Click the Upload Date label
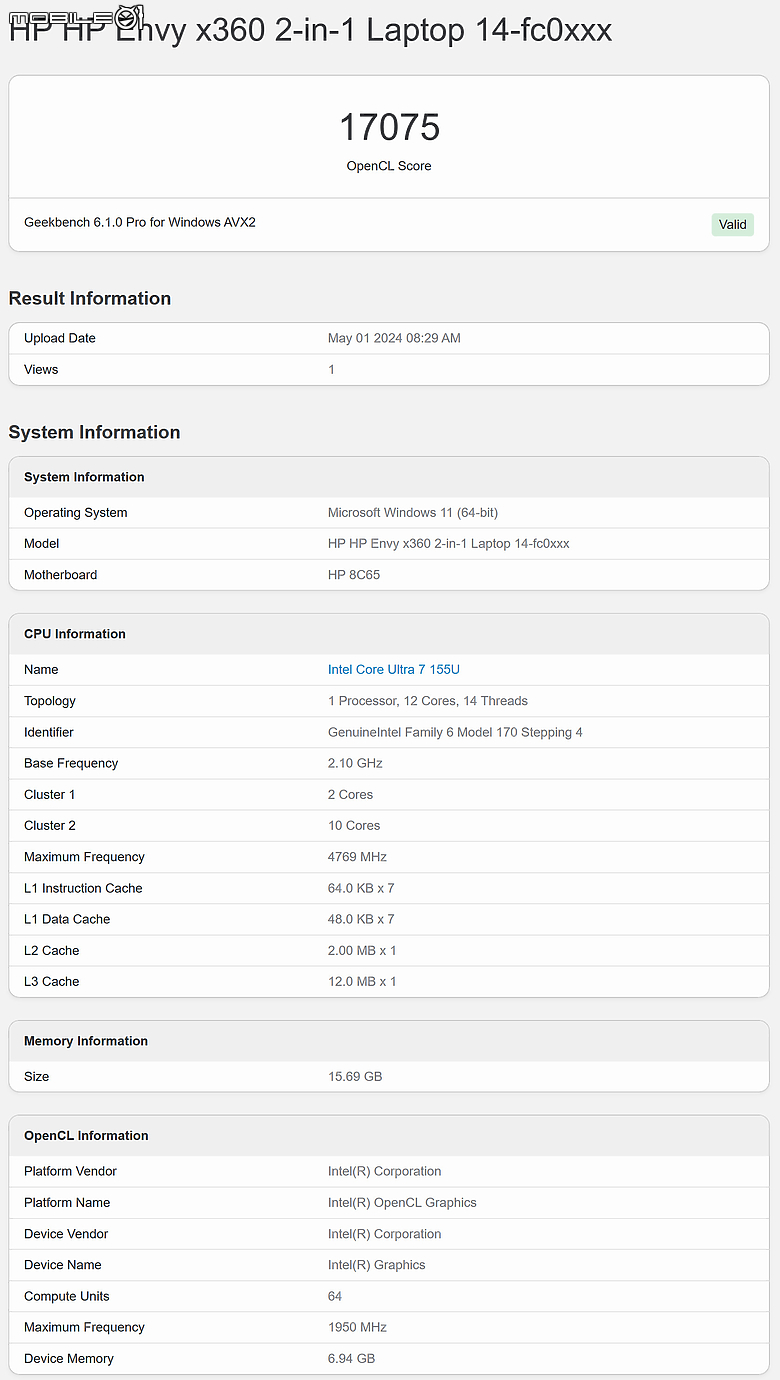This screenshot has height=1380, width=780. (x=60, y=338)
